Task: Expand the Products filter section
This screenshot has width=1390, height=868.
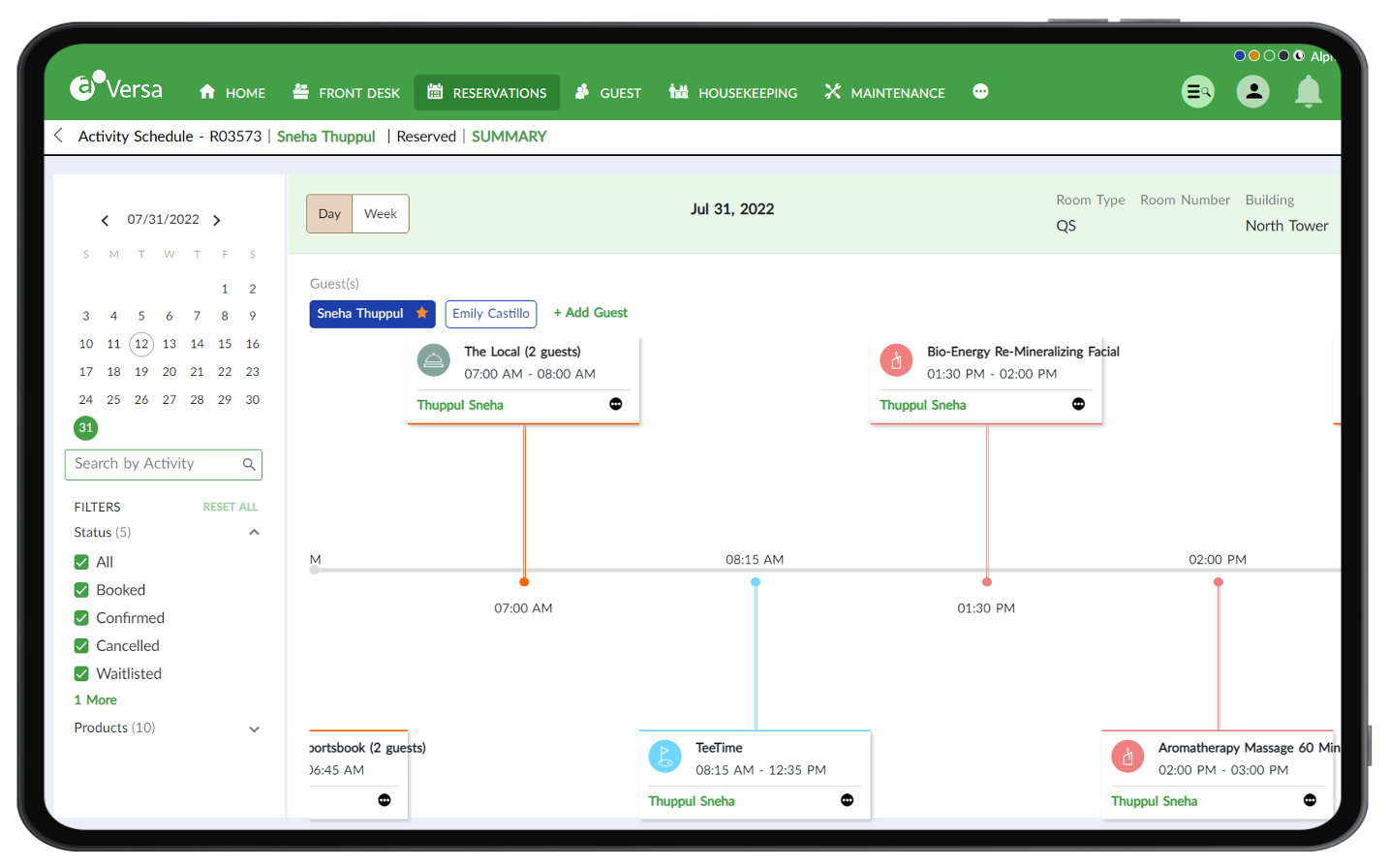Action: click(x=254, y=729)
